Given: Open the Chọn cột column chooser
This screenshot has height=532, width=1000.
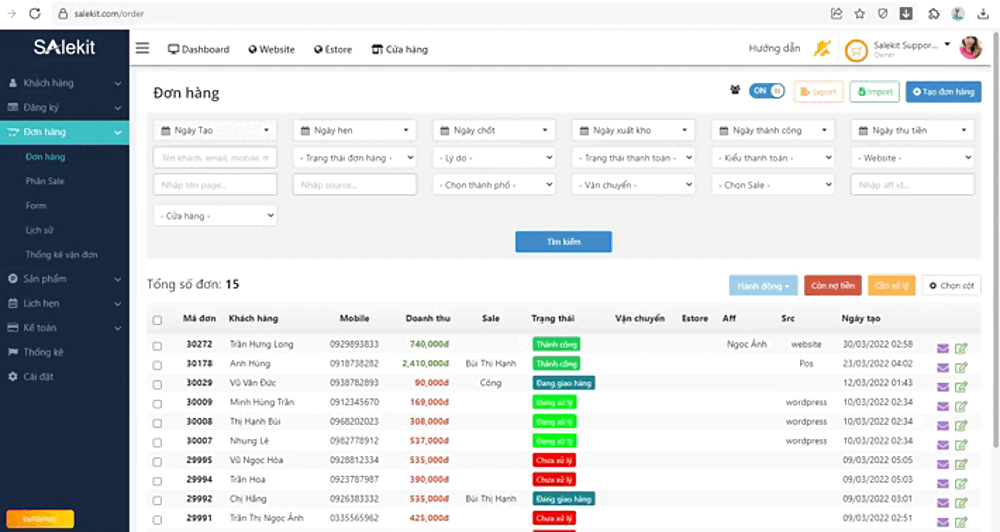Looking at the screenshot, I should tap(952, 286).
